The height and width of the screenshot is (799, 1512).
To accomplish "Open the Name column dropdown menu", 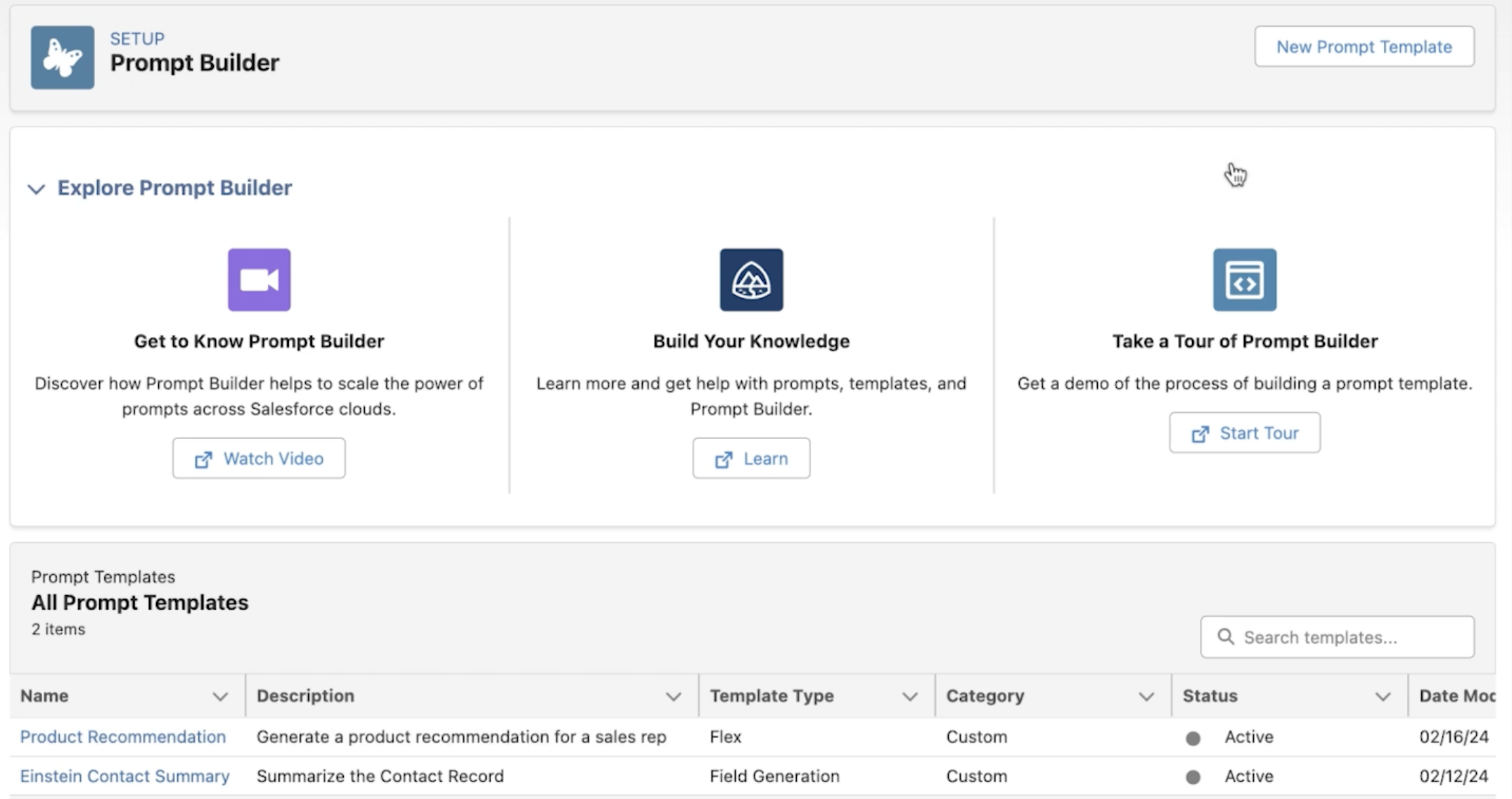I will pyautogui.click(x=220, y=696).
